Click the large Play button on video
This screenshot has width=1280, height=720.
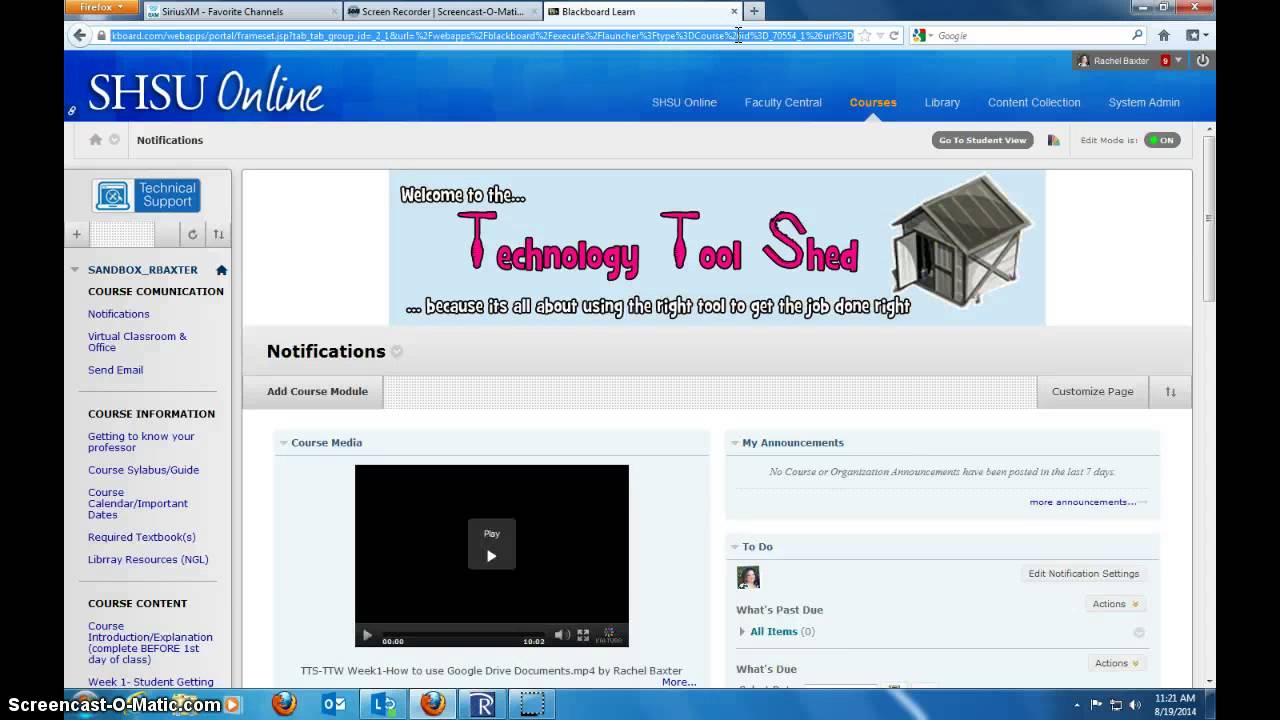pyautogui.click(x=492, y=545)
